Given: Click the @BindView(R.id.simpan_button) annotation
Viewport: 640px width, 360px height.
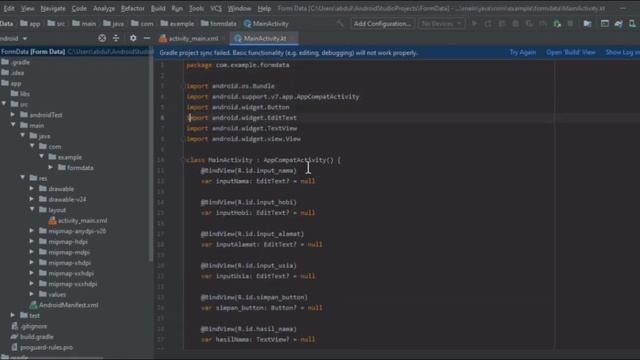Looking at the screenshot, I should click(x=254, y=297).
